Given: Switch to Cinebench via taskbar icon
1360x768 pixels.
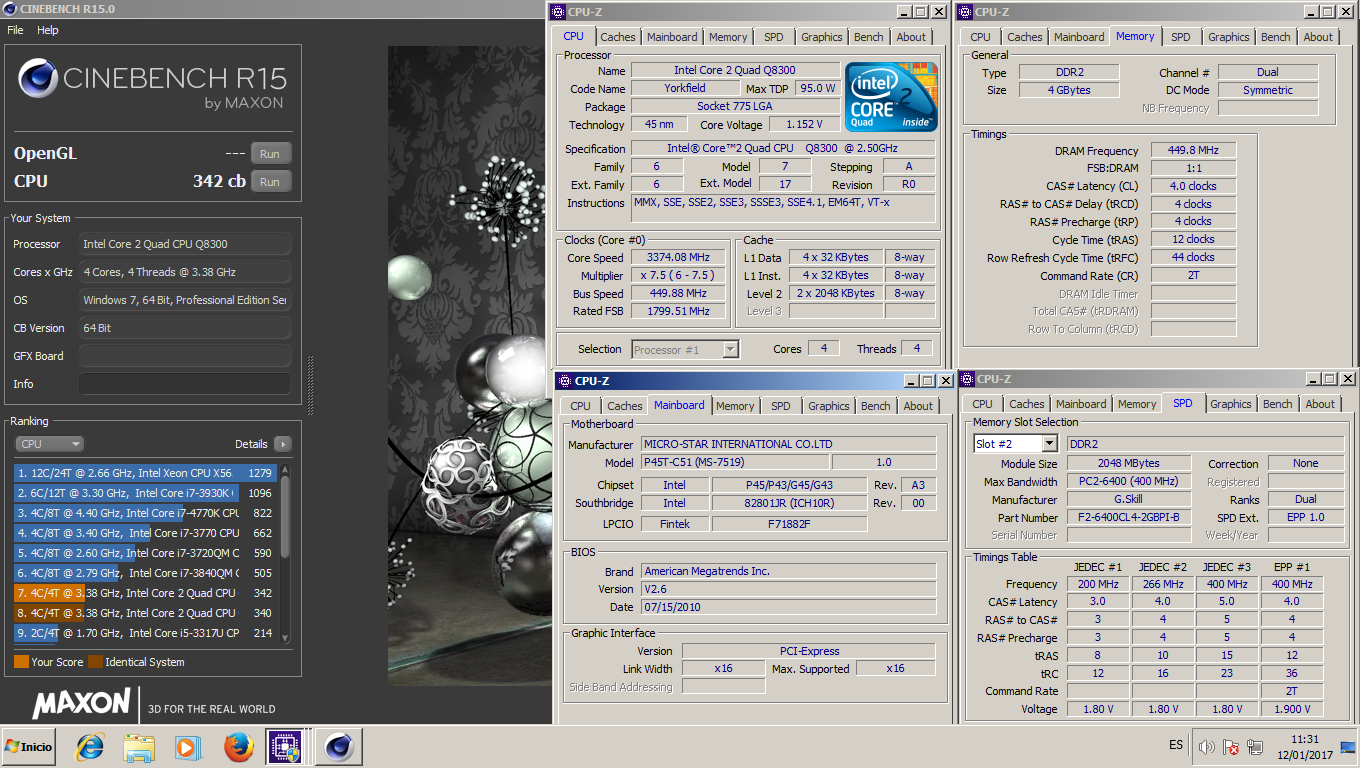Looking at the screenshot, I should [340, 746].
